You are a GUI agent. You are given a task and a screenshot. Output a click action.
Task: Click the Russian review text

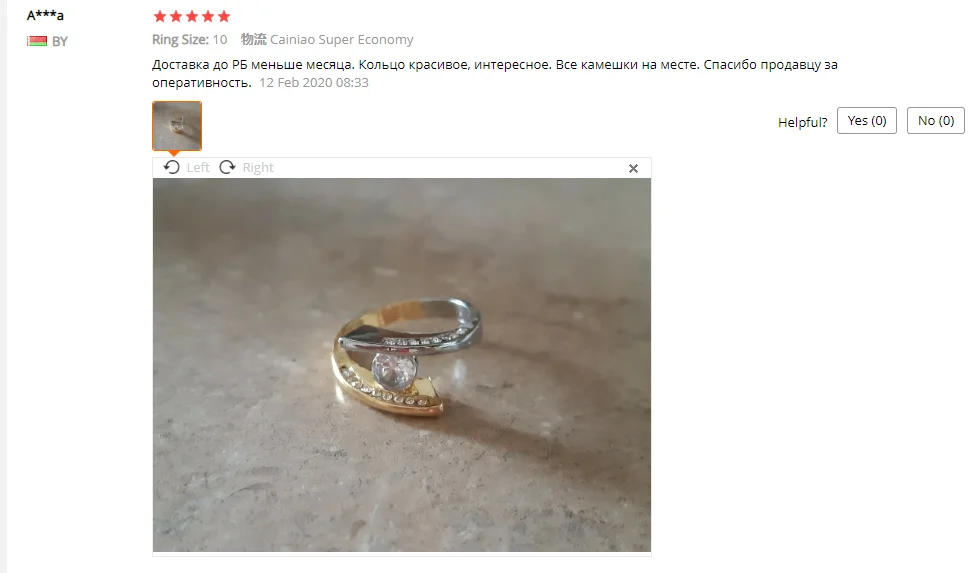(x=494, y=73)
